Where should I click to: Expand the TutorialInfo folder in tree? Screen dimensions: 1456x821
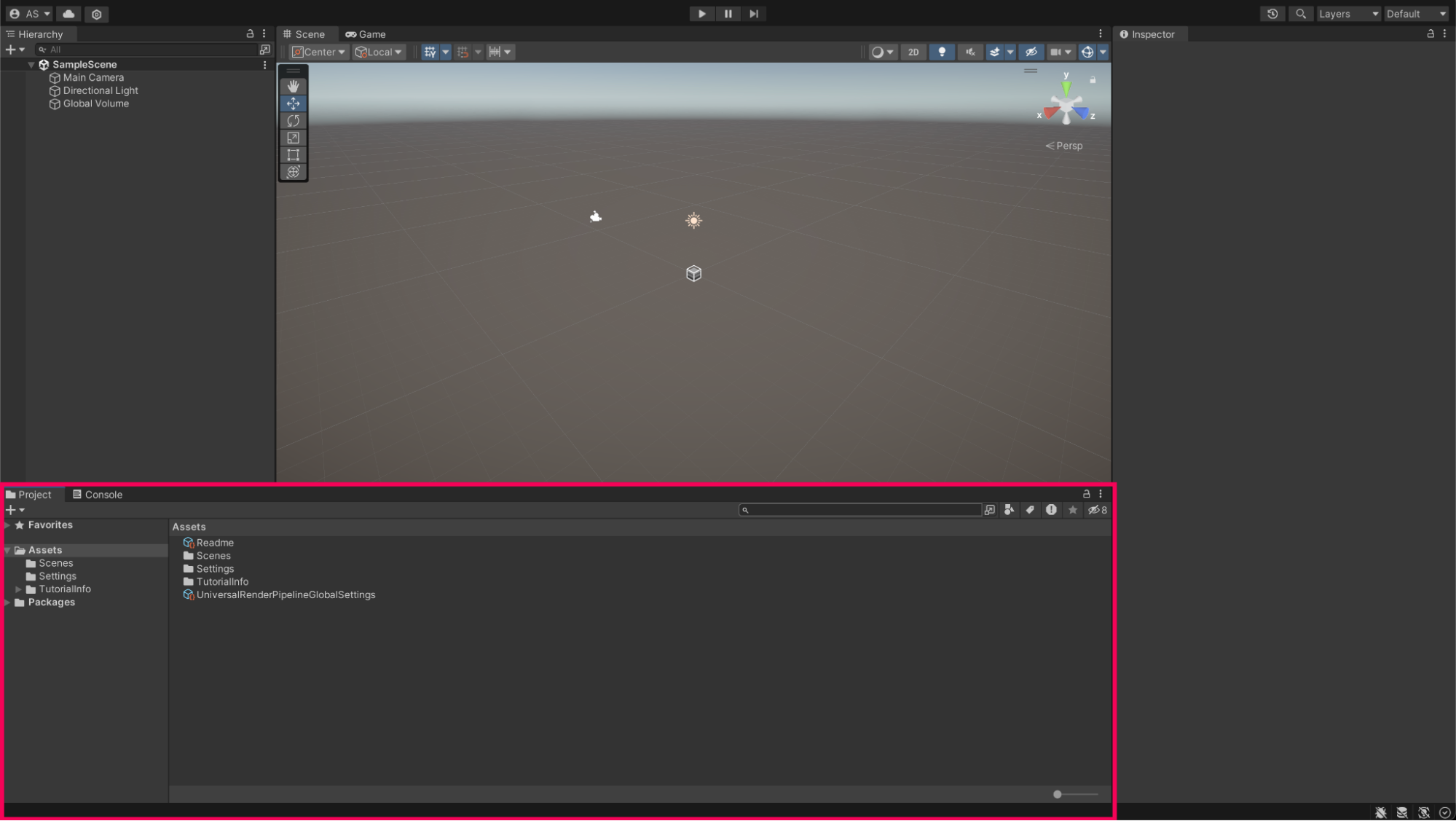tap(18, 589)
